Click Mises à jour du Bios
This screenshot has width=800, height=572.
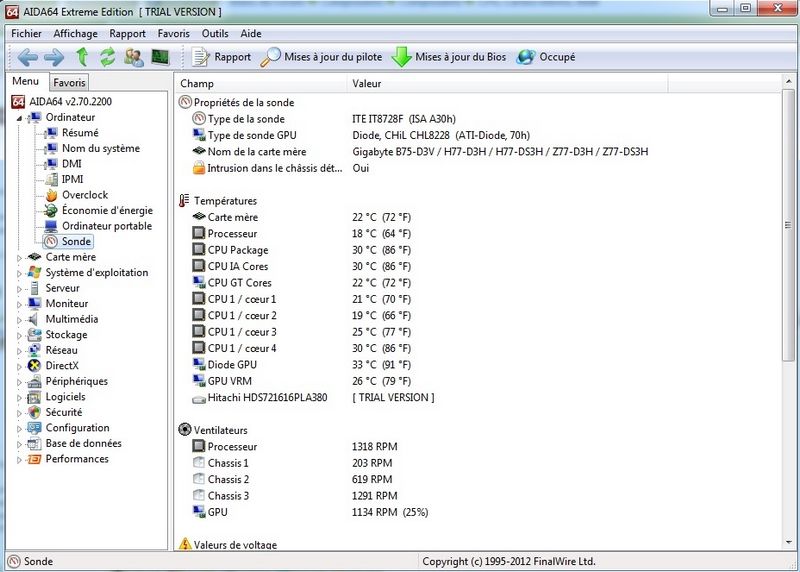coord(449,57)
